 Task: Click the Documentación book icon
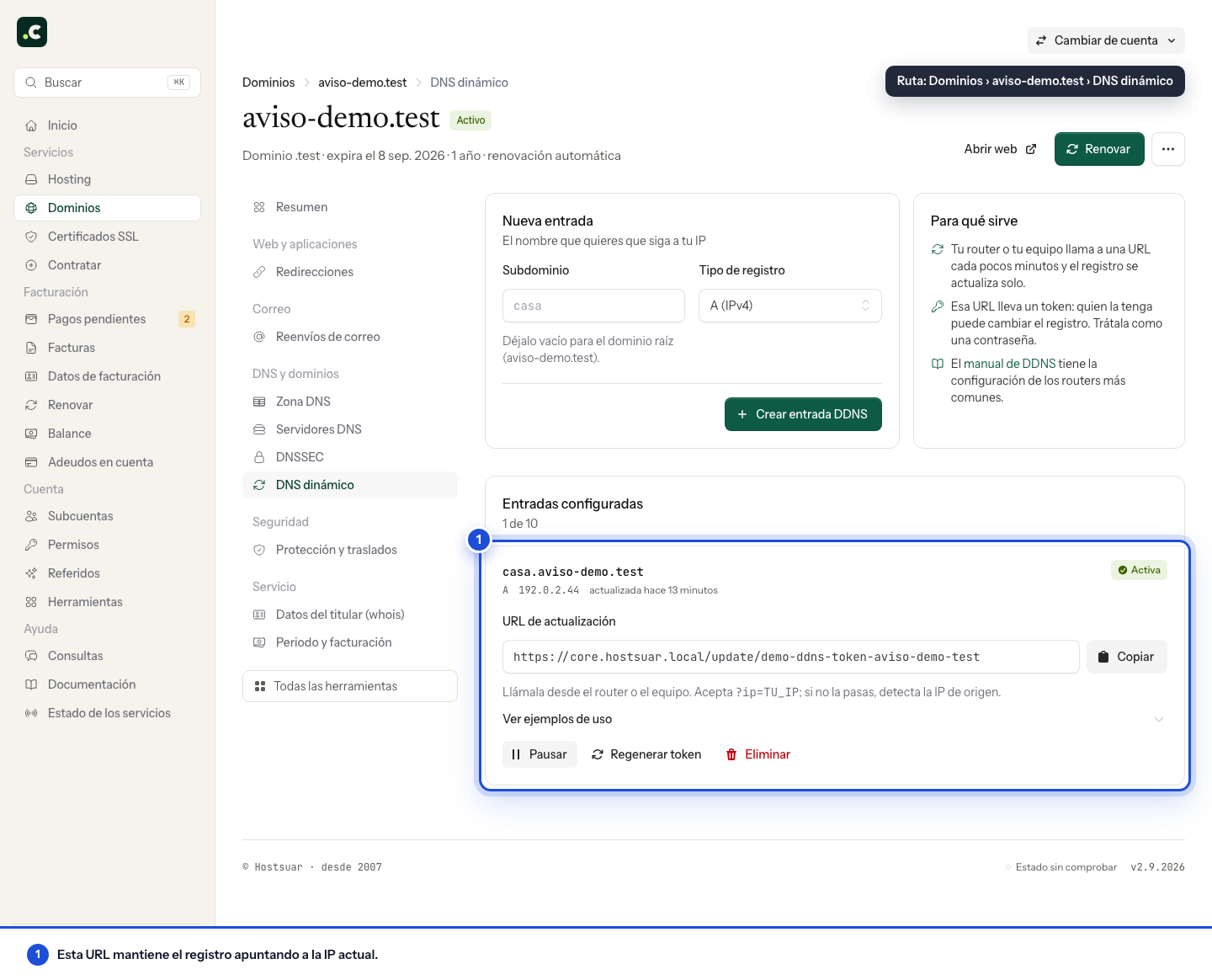click(x=31, y=684)
